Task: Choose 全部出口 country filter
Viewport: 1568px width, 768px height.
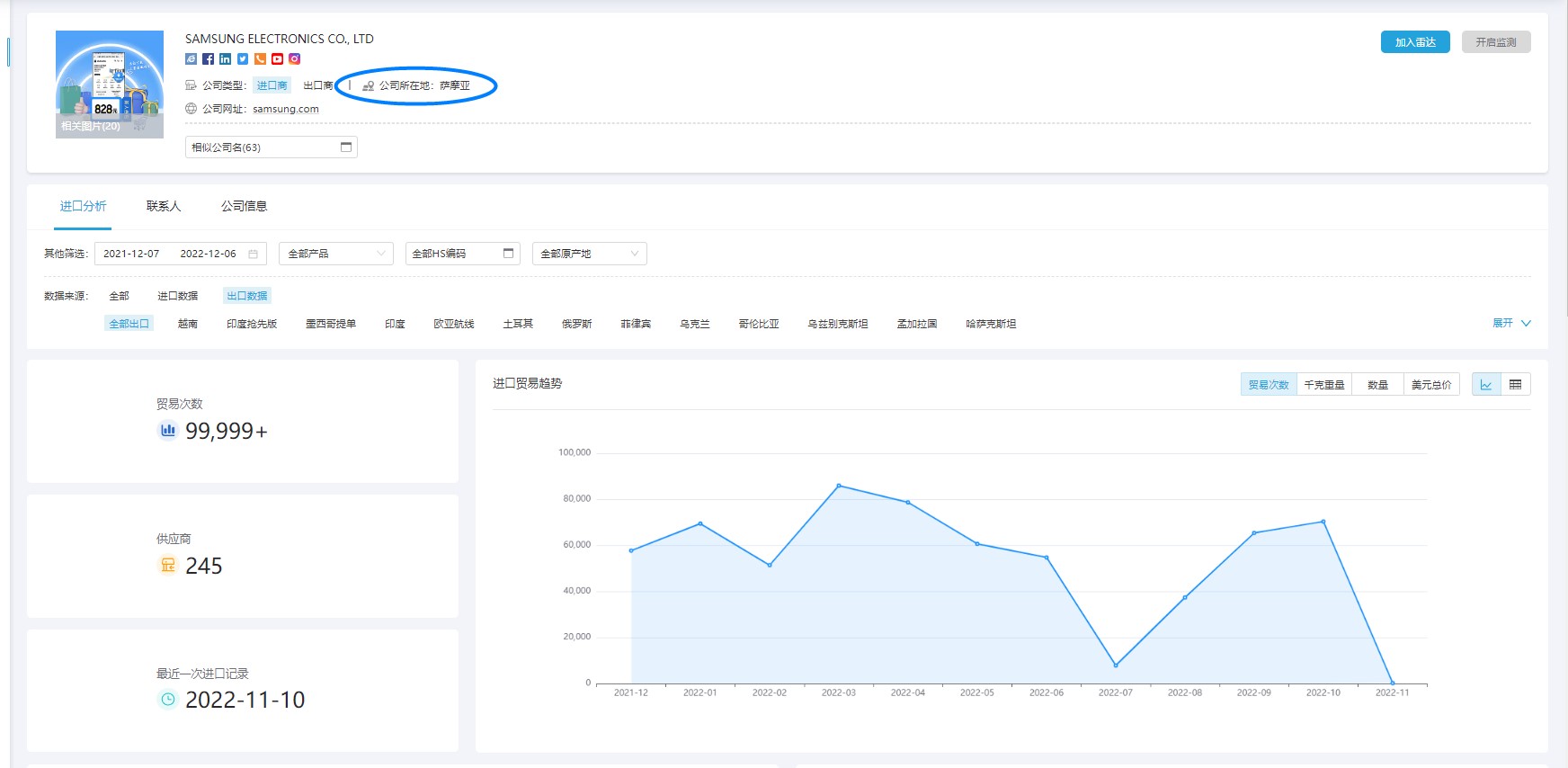Action: 129,324
